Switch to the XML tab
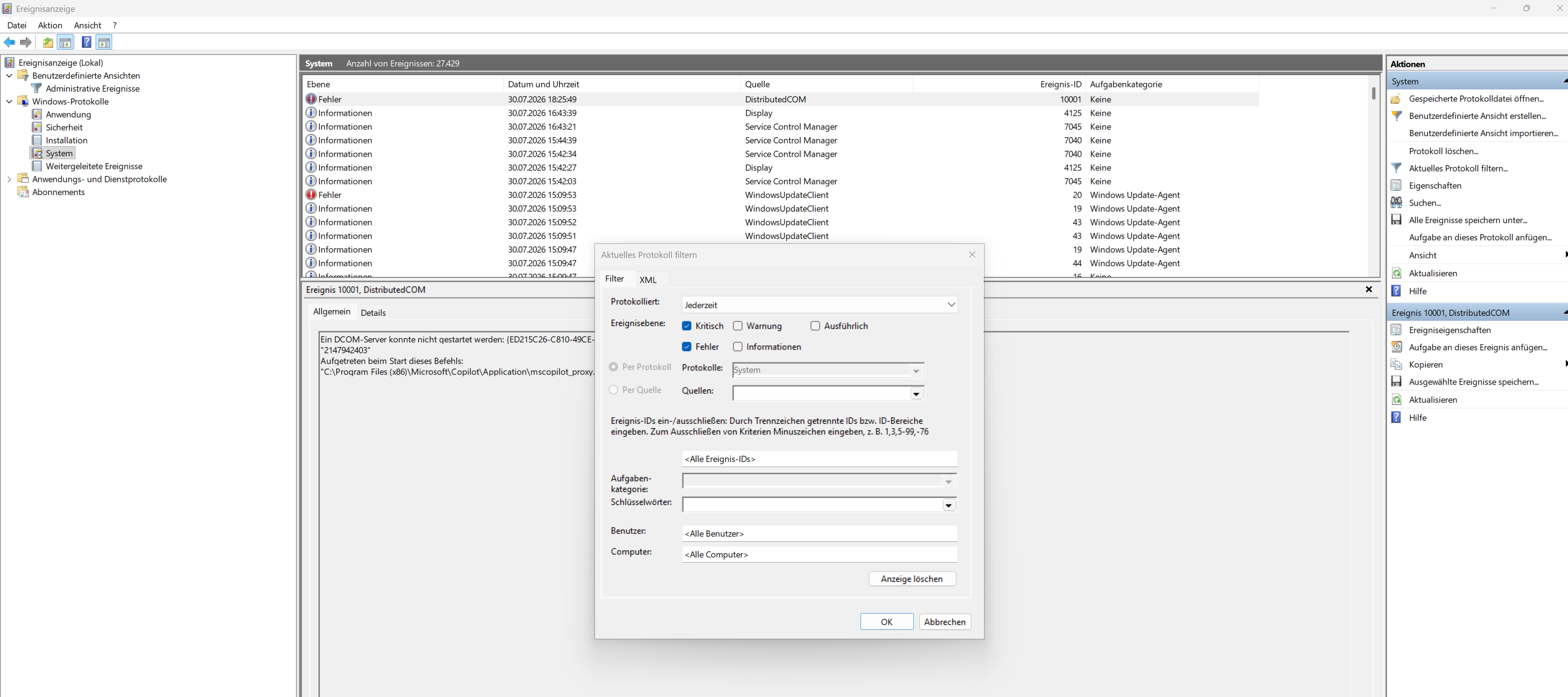Viewport: 1568px width, 697px height. (648, 279)
